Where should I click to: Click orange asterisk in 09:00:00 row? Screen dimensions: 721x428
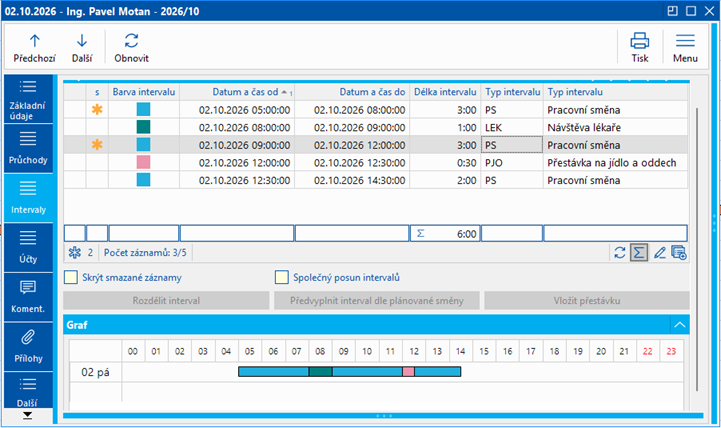click(97, 145)
